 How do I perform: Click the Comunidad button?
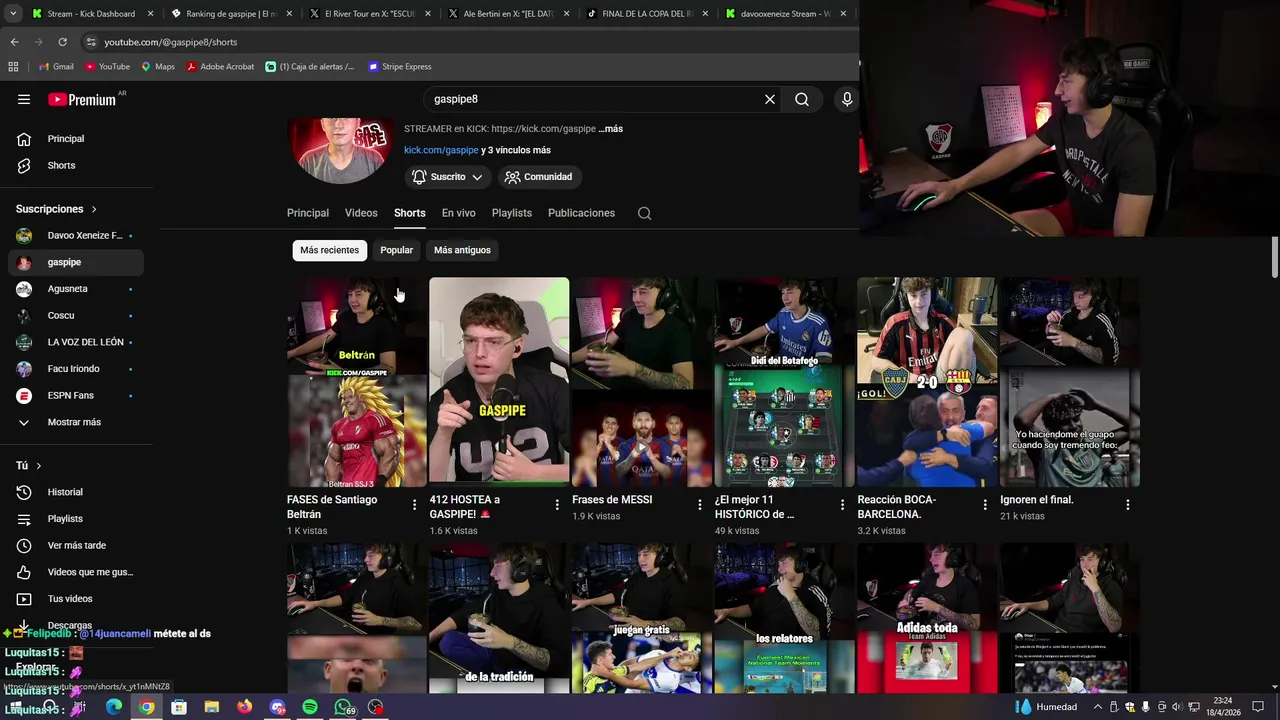(539, 177)
